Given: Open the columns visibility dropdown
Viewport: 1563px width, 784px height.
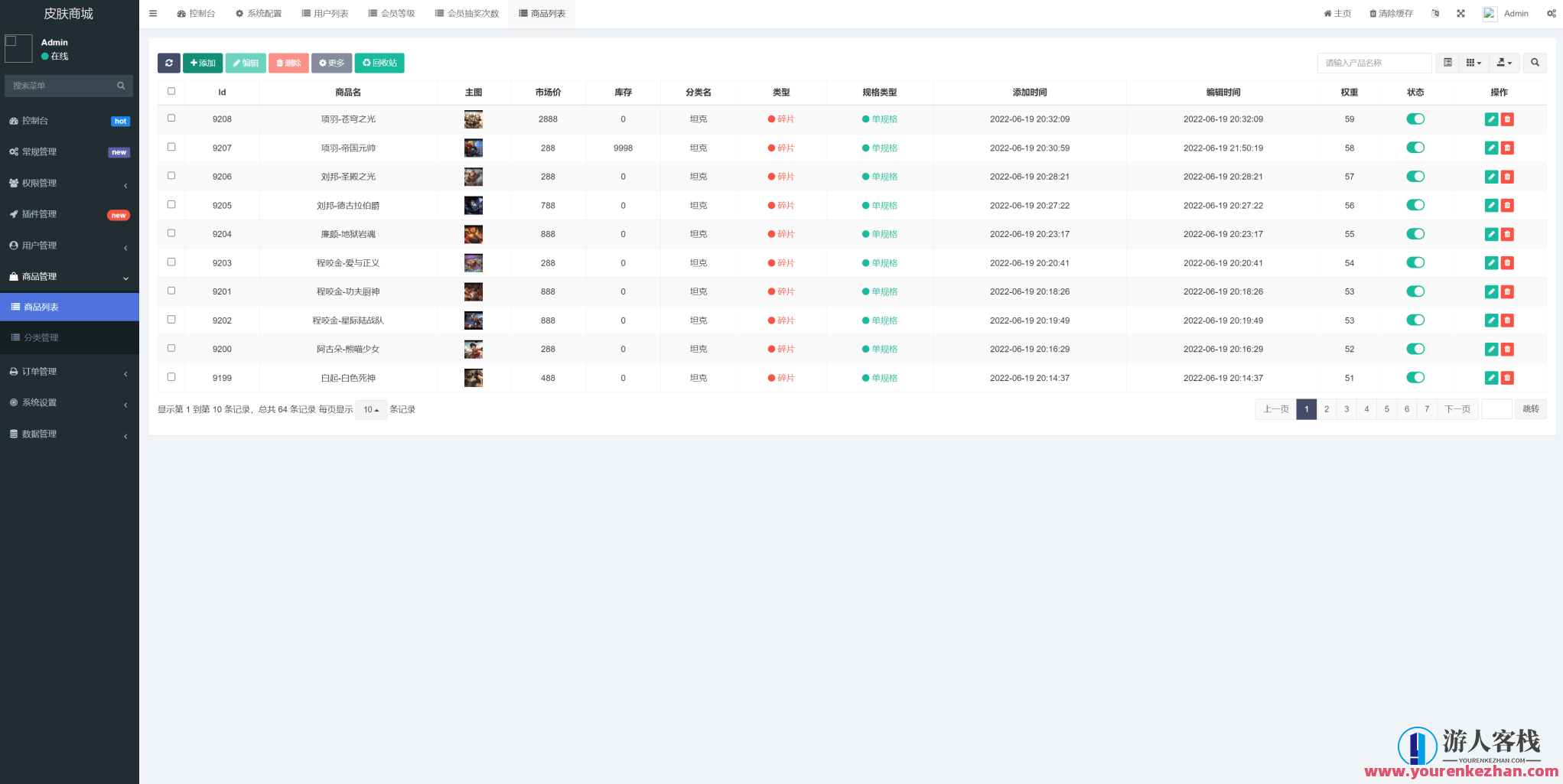Looking at the screenshot, I should pyautogui.click(x=1473, y=63).
